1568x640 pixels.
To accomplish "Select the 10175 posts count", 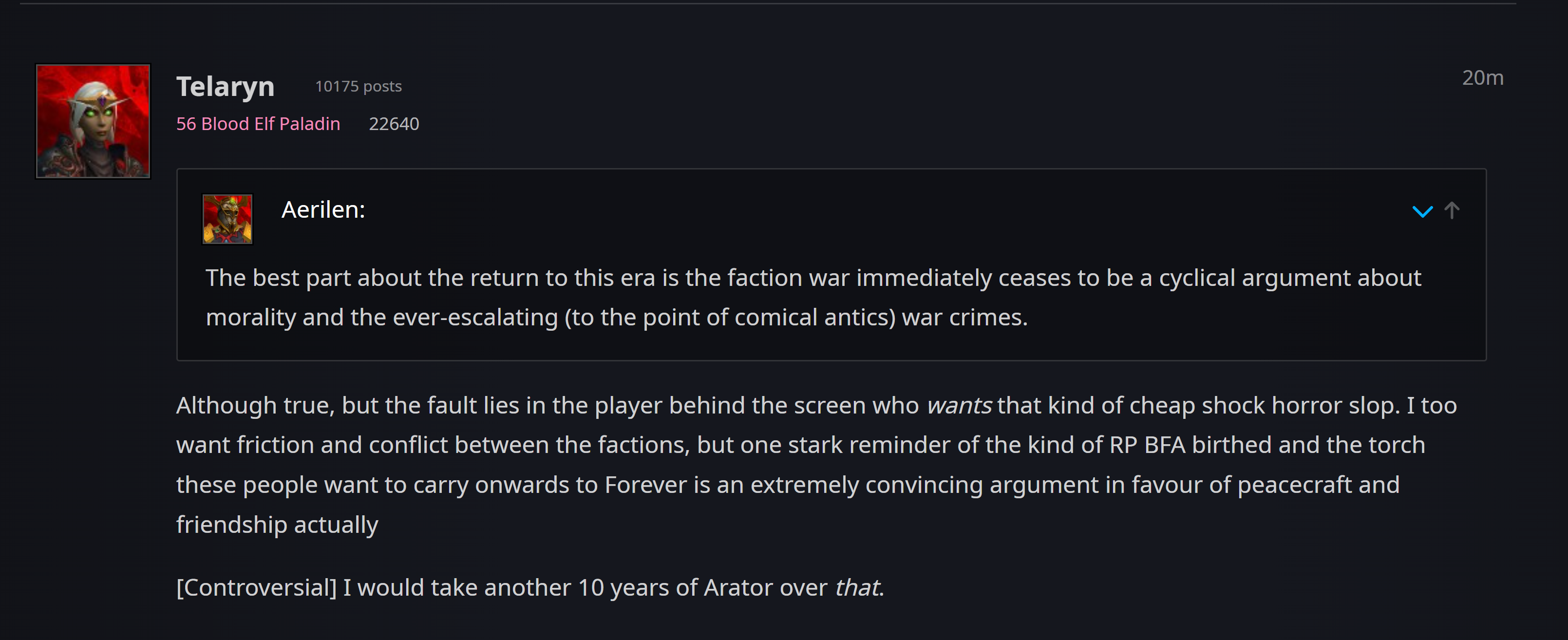I will click(x=358, y=86).
